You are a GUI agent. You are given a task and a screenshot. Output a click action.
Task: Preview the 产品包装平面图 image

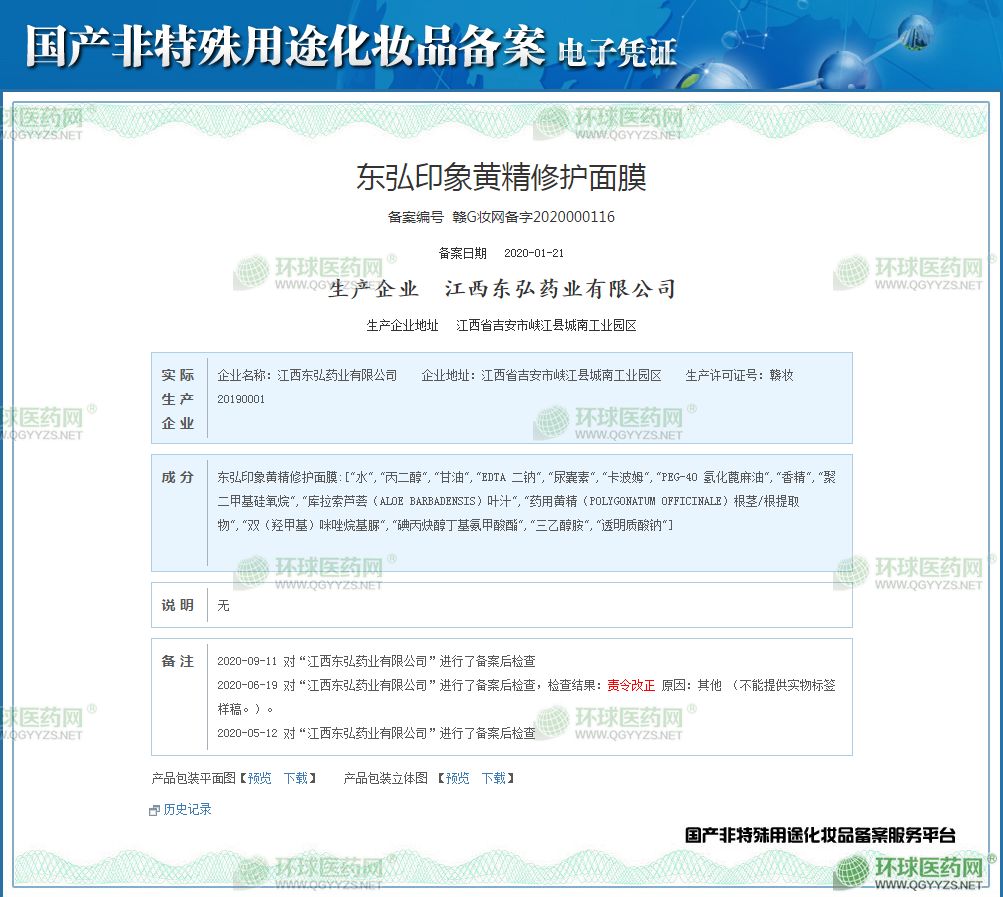tap(259, 778)
